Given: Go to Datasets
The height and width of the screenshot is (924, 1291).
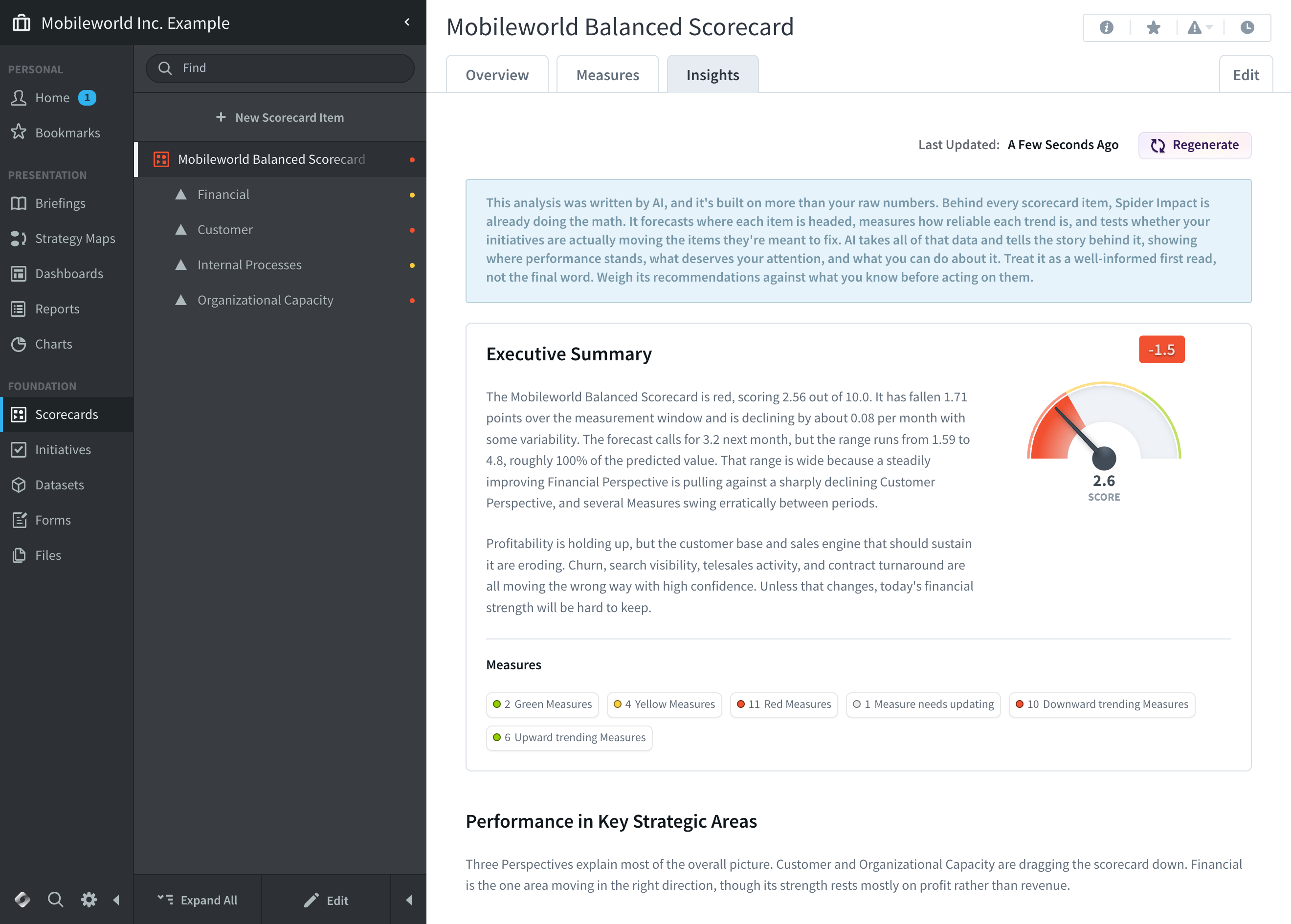Looking at the screenshot, I should click(67, 485).
